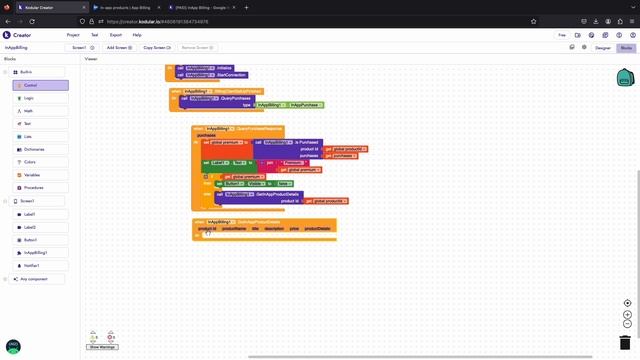Open the browser application menu

(632, 21)
